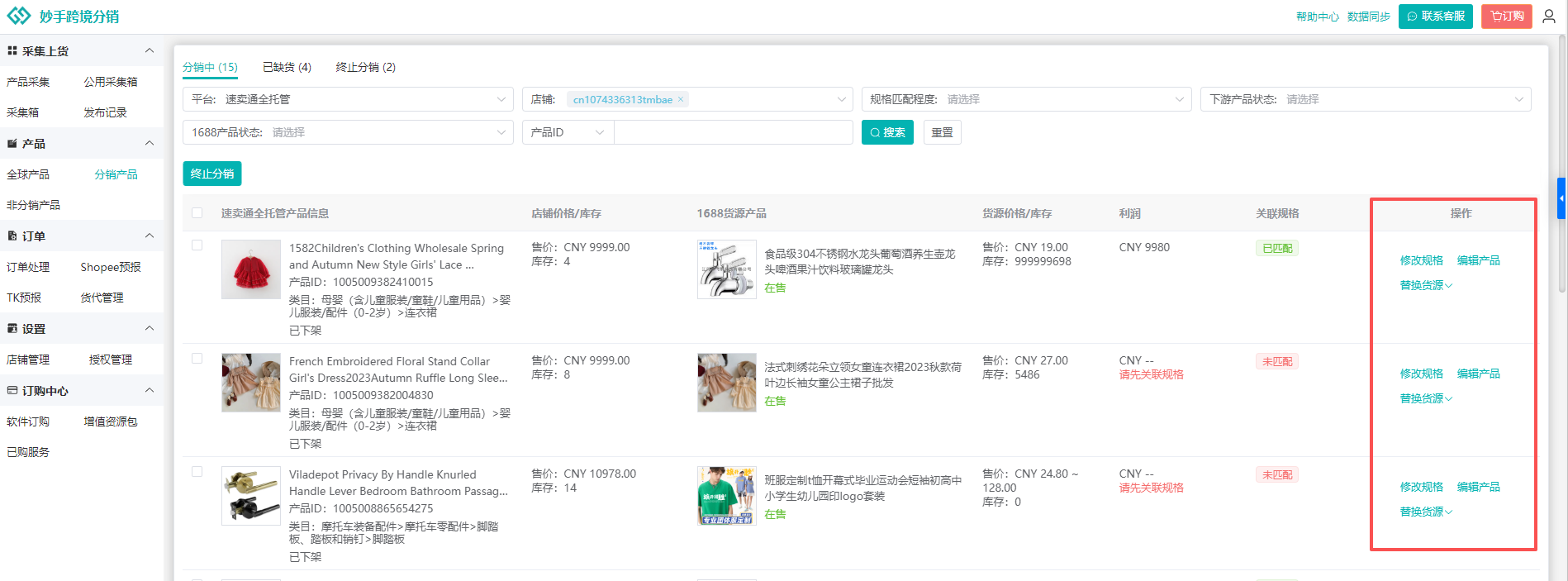This screenshot has width=1568, height=581.
Task: Open the floral dress product thumbnail
Action: pos(251,383)
